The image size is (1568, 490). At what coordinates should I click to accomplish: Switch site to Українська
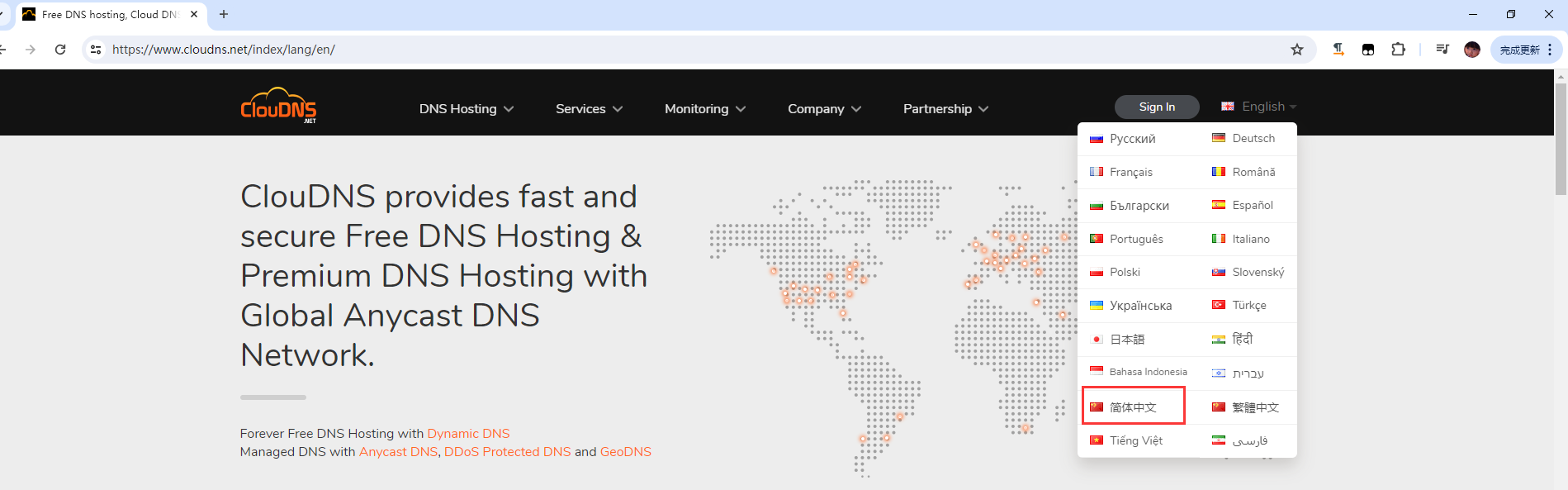click(1132, 306)
